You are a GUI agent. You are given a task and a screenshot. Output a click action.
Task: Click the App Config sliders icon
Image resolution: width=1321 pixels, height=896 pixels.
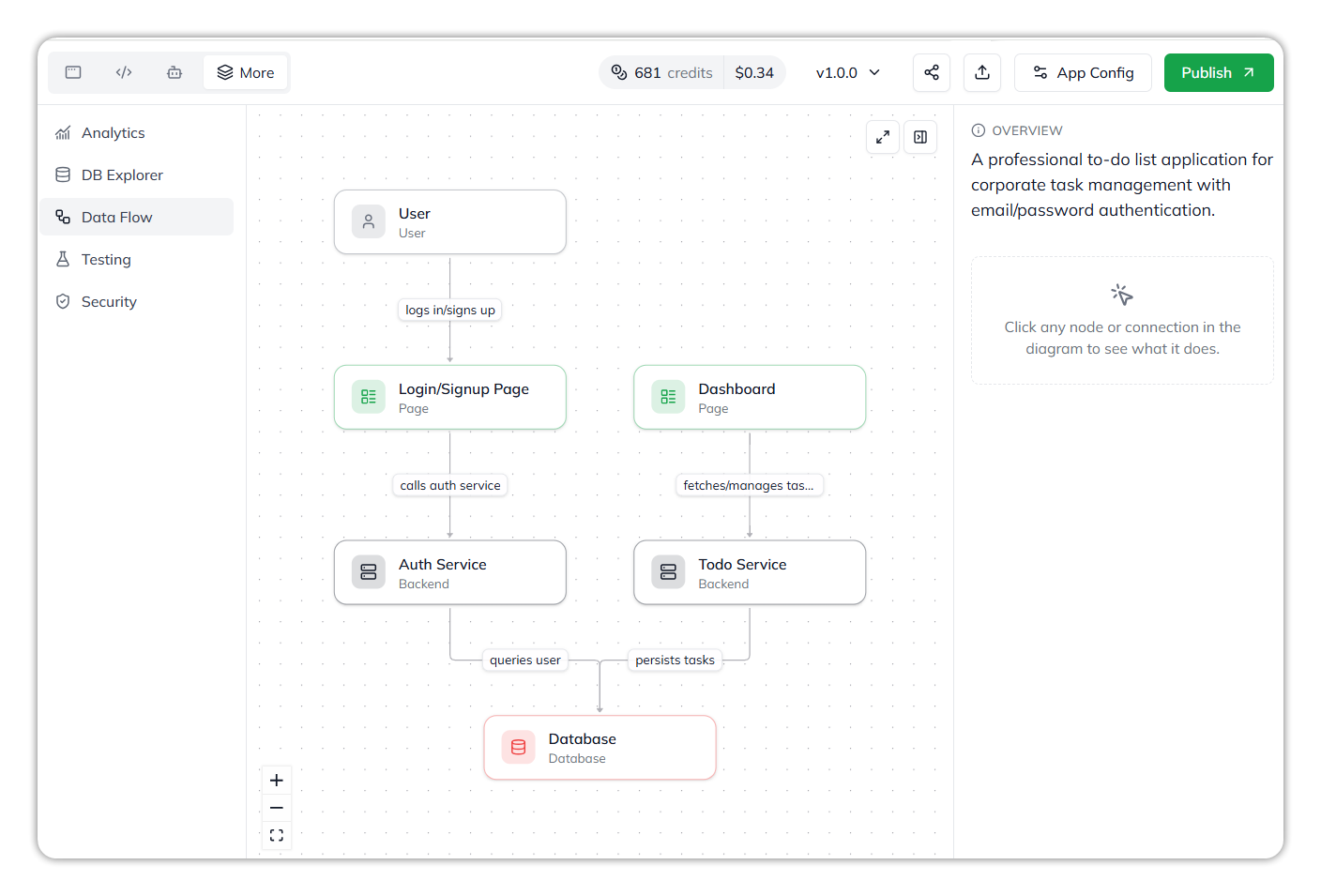(1040, 72)
